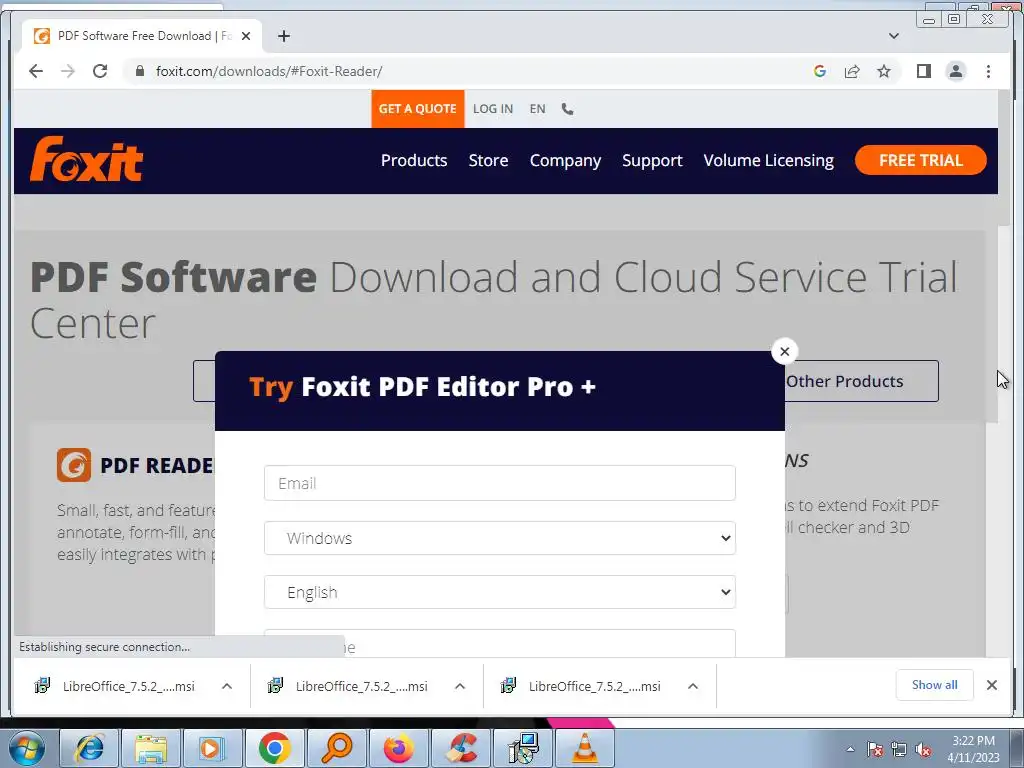
Task: Click the phone contact icon
Action: pos(568,109)
